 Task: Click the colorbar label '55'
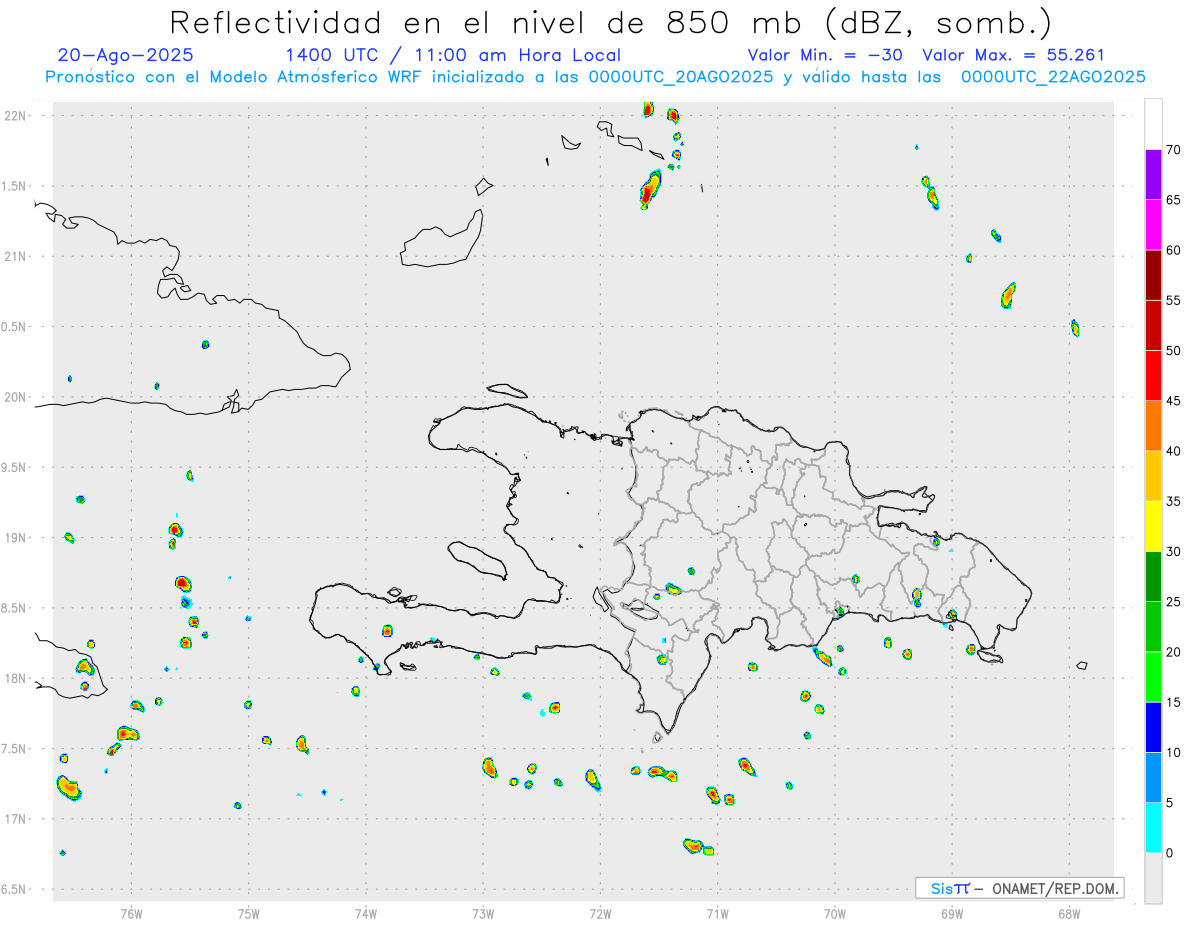coord(1174,300)
